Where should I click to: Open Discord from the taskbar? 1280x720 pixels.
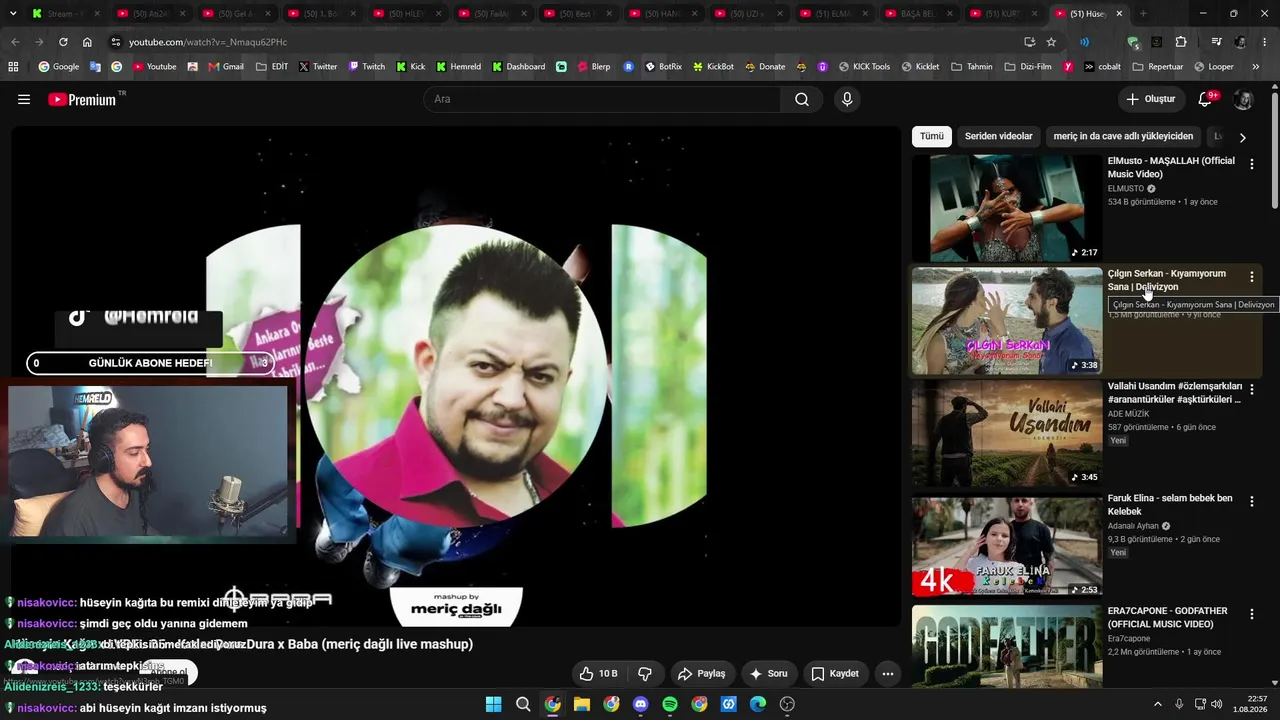[641, 704]
